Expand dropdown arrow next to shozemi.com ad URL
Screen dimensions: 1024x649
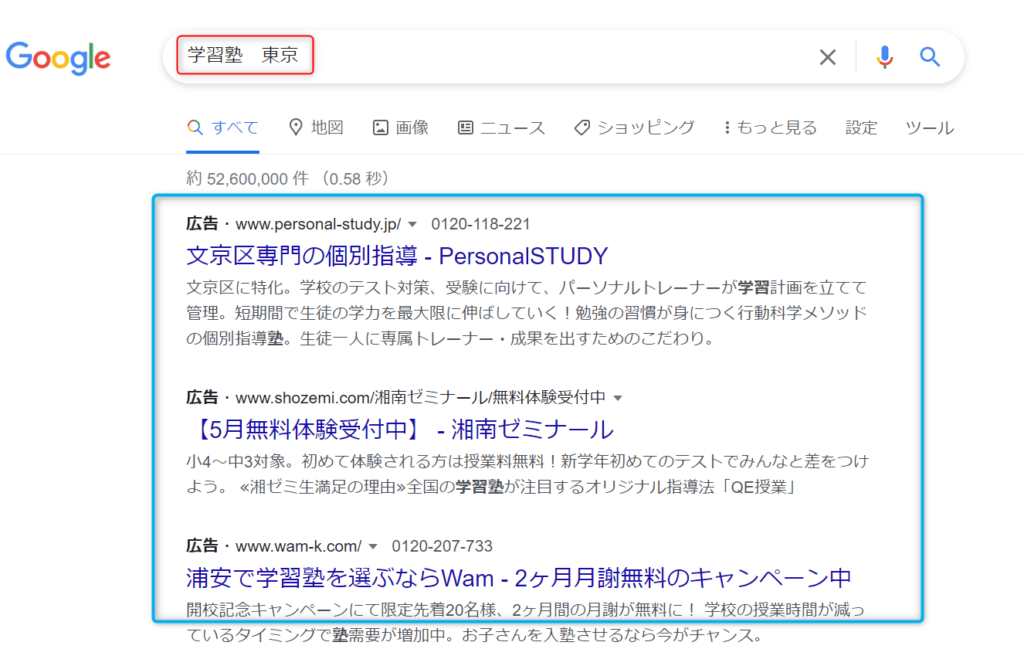coord(618,398)
